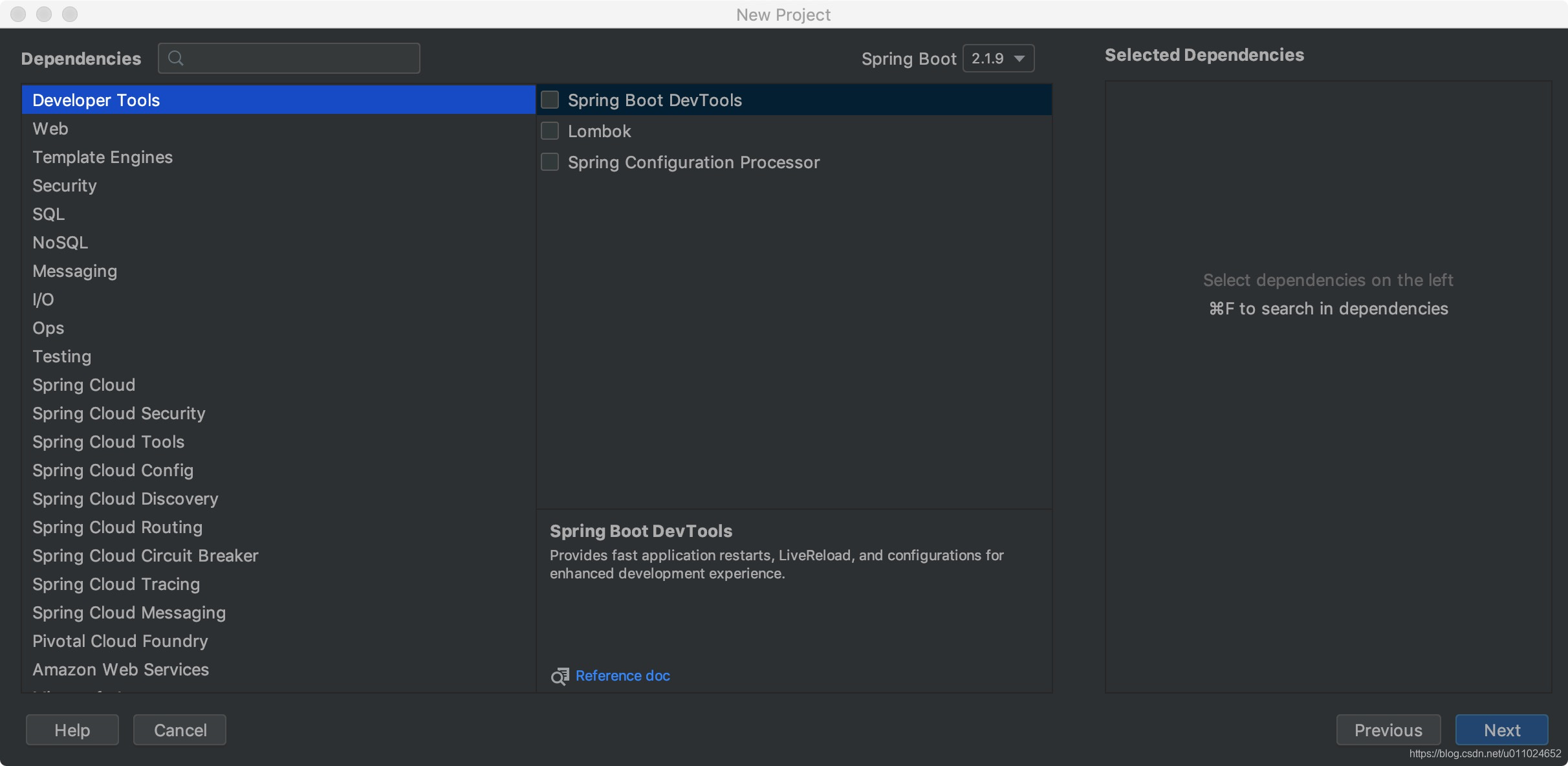Image resolution: width=1568 pixels, height=766 pixels.
Task: Open the Reference doc link
Action: (622, 675)
